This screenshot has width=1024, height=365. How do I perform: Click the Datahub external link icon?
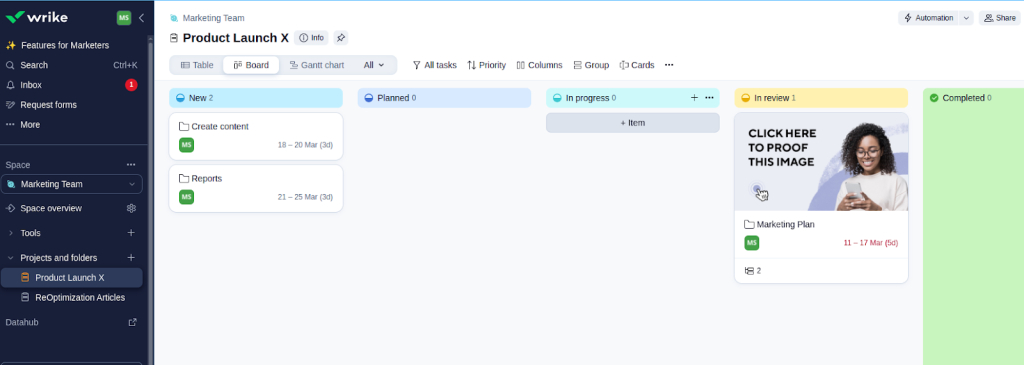(133, 322)
